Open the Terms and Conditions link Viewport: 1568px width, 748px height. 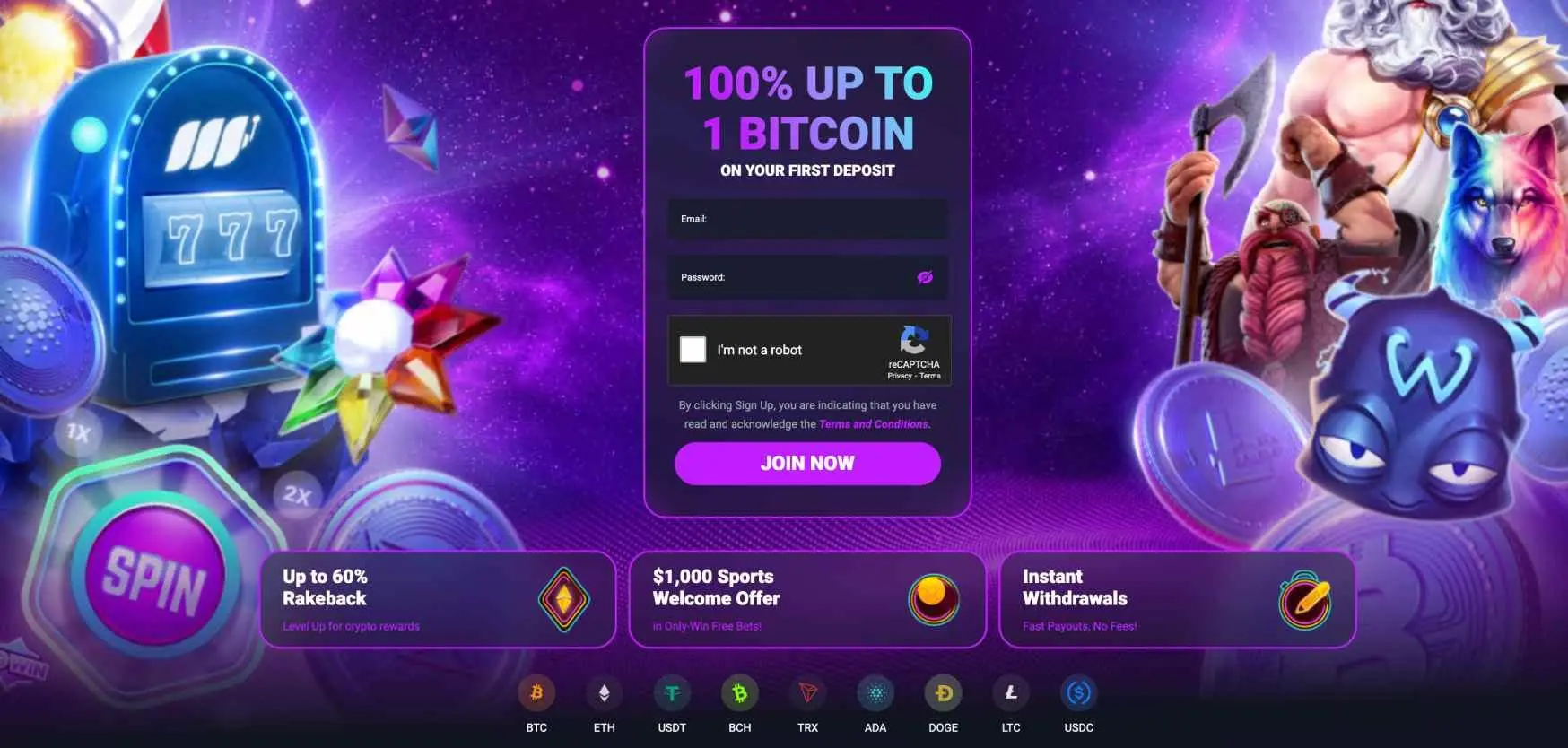point(874,424)
